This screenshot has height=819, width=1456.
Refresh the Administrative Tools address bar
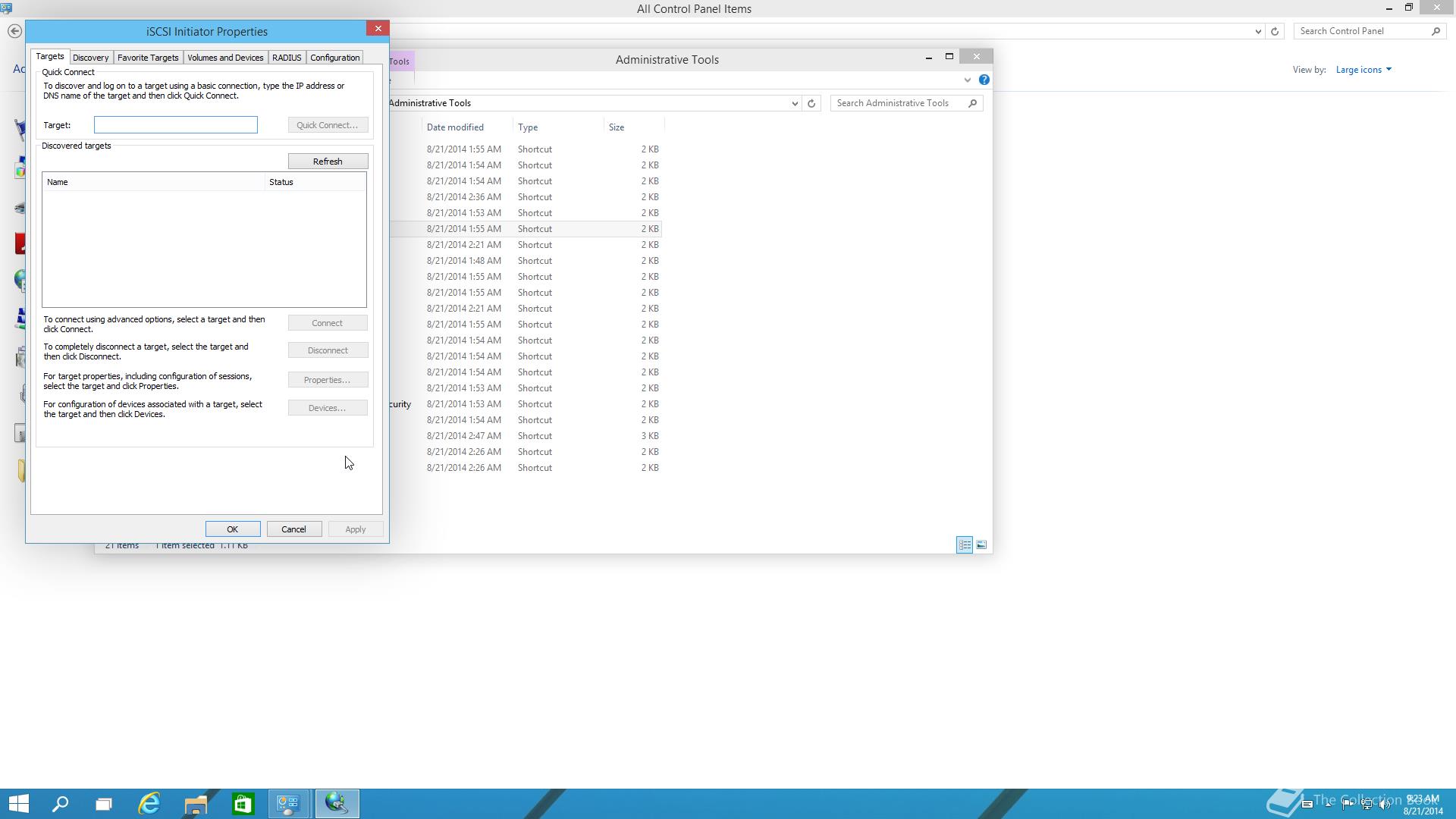[811, 103]
